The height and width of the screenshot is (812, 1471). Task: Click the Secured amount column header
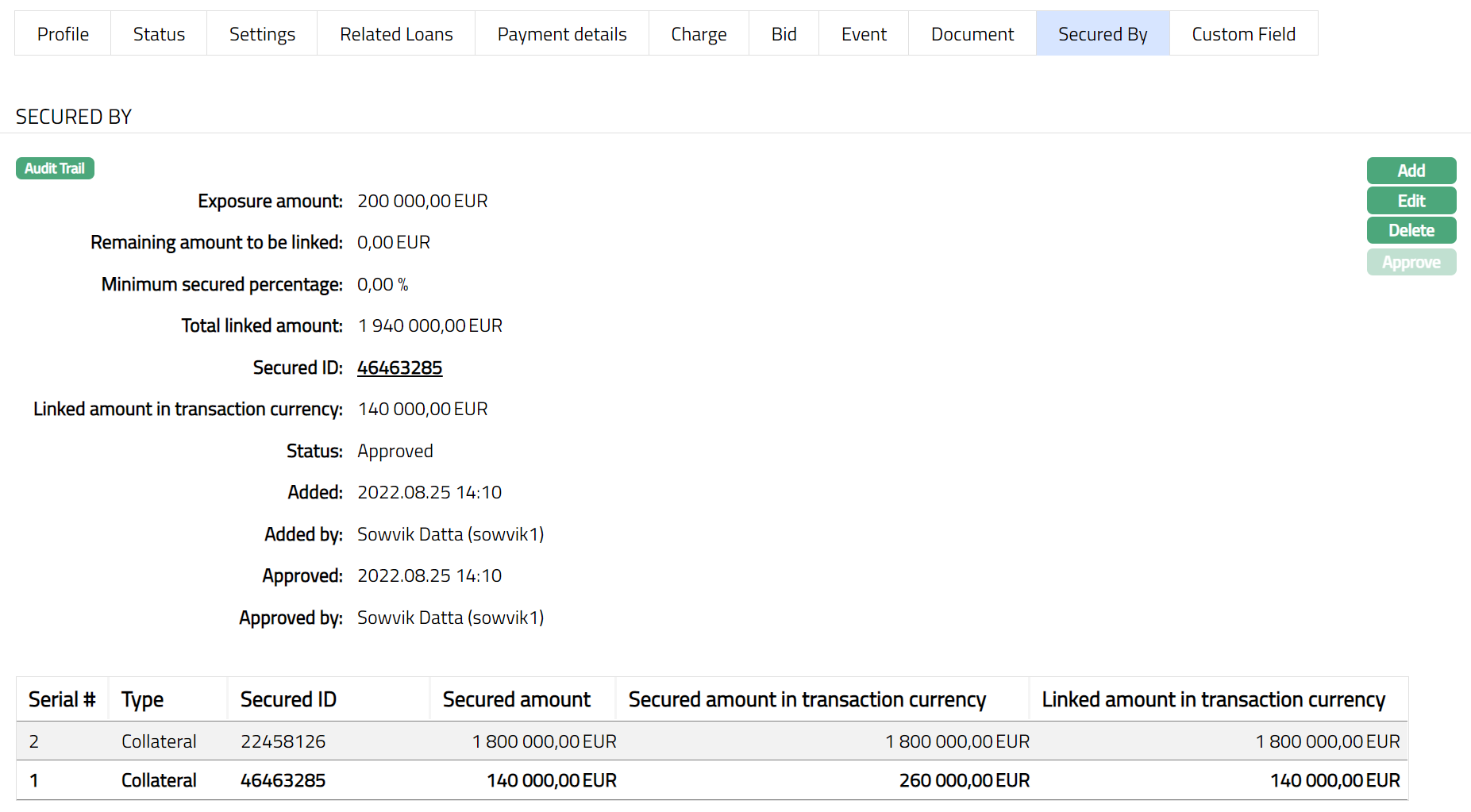tap(516, 699)
